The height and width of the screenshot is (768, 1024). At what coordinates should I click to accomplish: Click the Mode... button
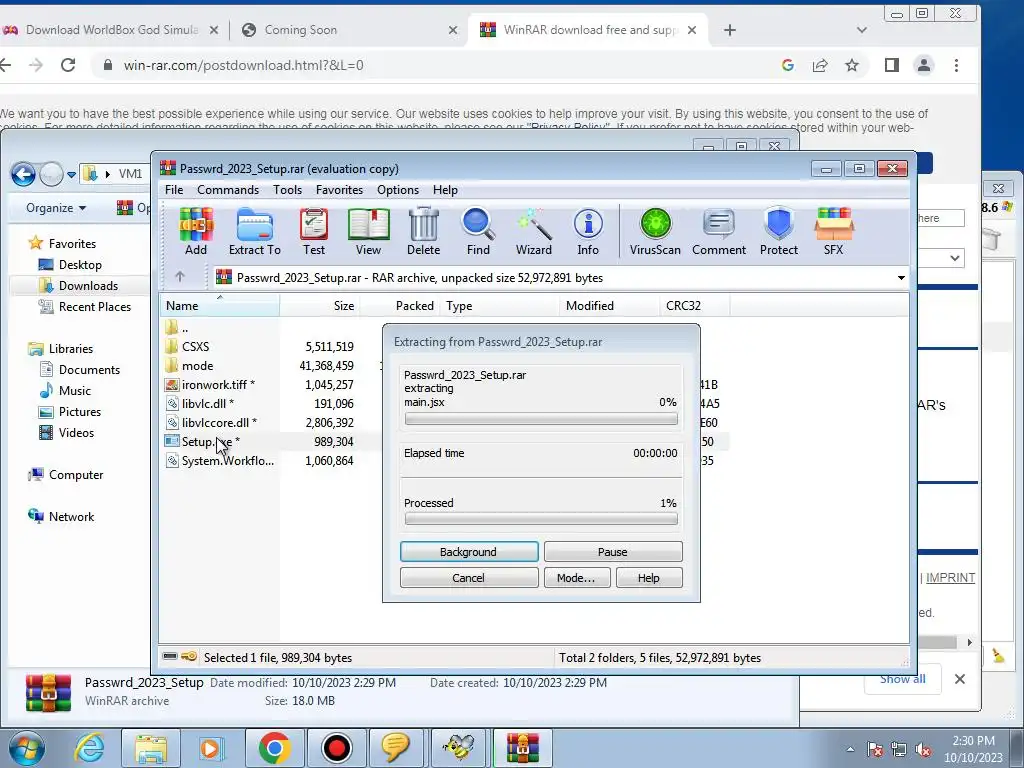(577, 578)
